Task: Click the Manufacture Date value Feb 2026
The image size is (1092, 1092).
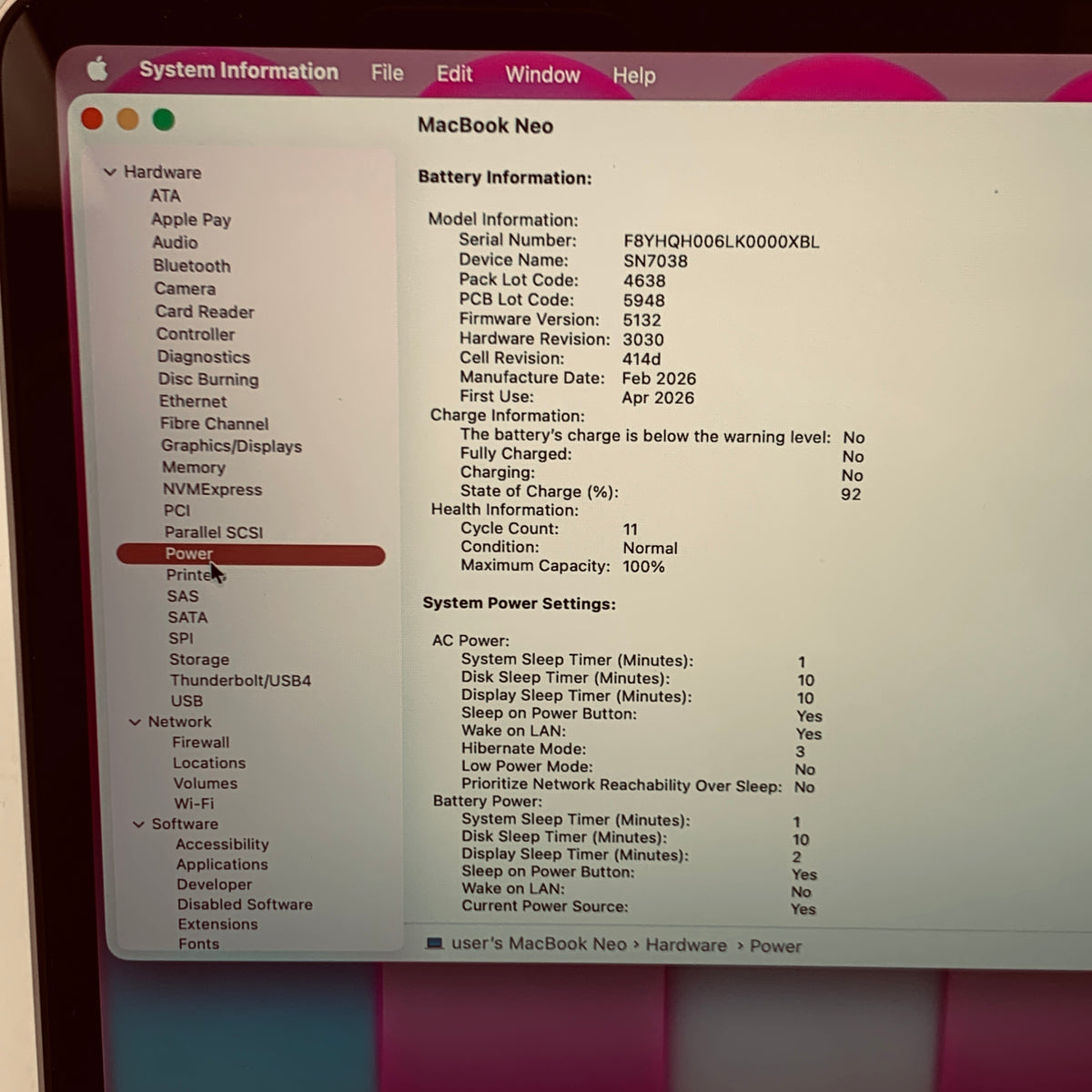Action: [x=659, y=379]
